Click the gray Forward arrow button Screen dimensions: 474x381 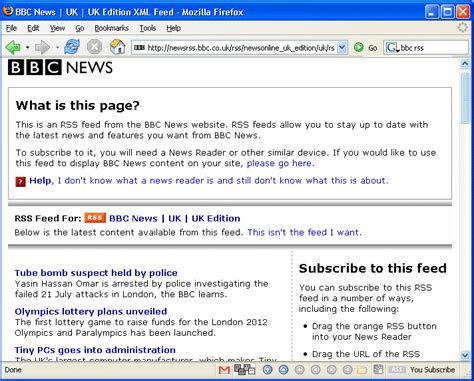(42, 47)
